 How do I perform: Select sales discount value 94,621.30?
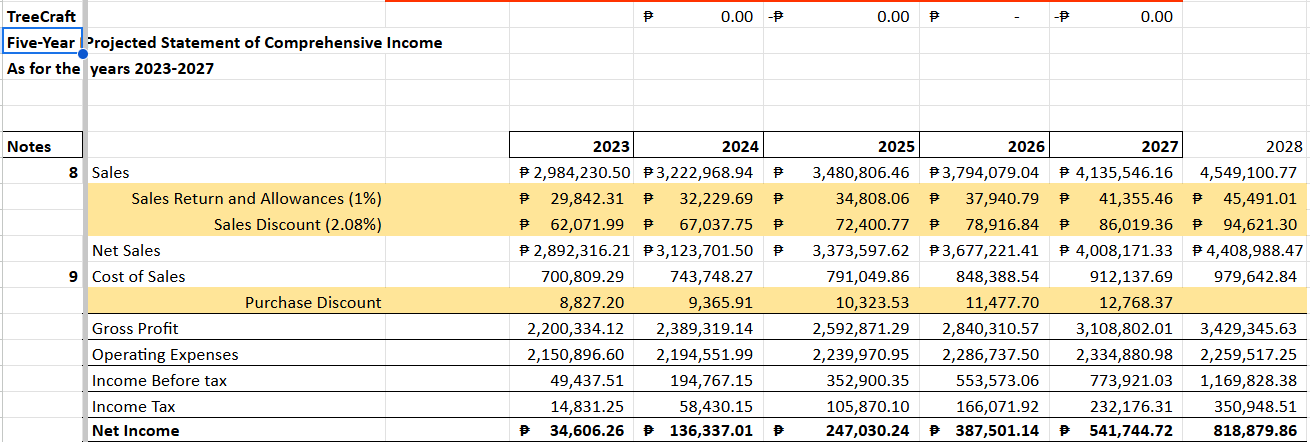1245,225
